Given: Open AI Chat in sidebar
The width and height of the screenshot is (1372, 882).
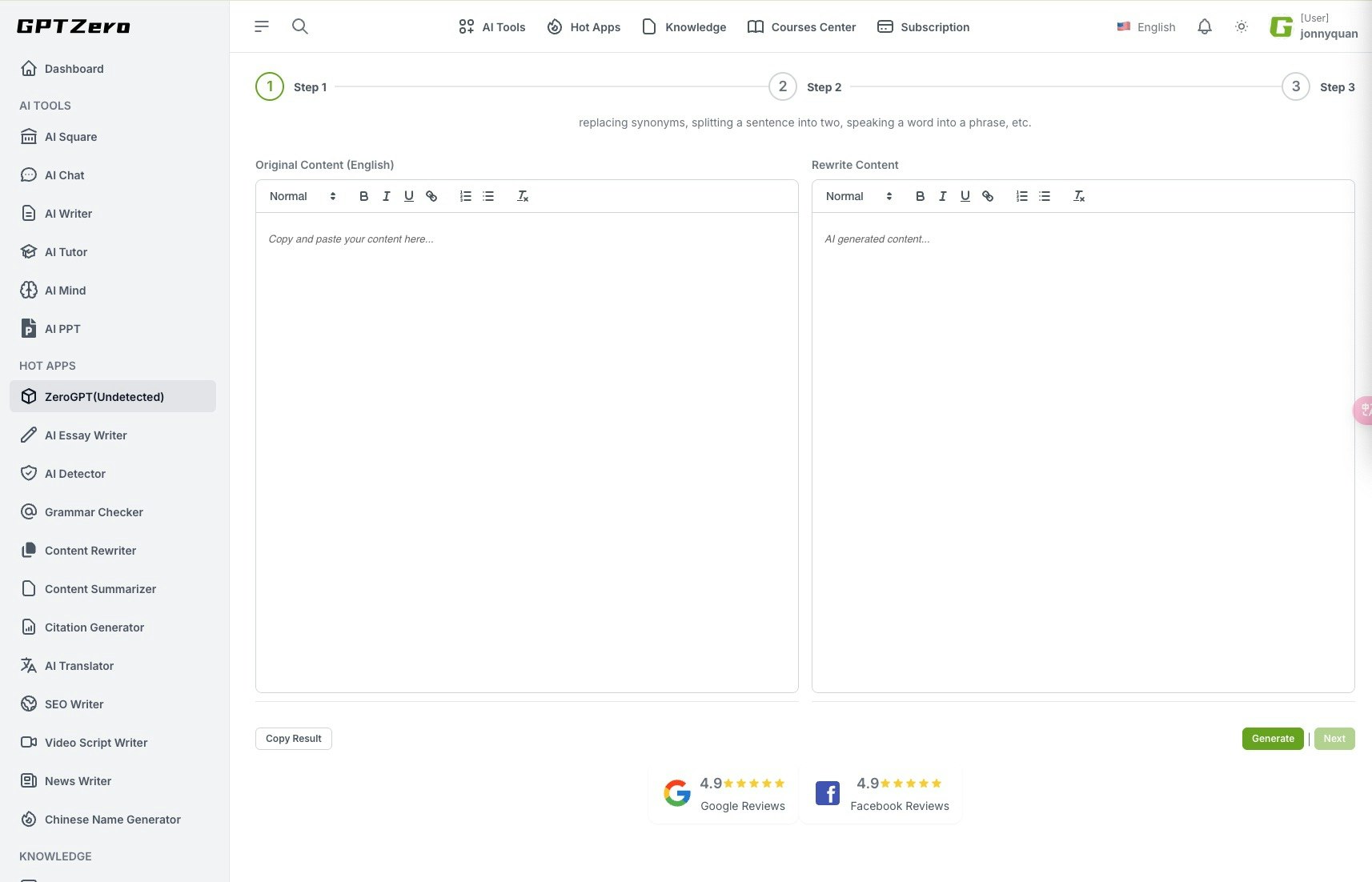Looking at the screenshot, I should 113,175.
